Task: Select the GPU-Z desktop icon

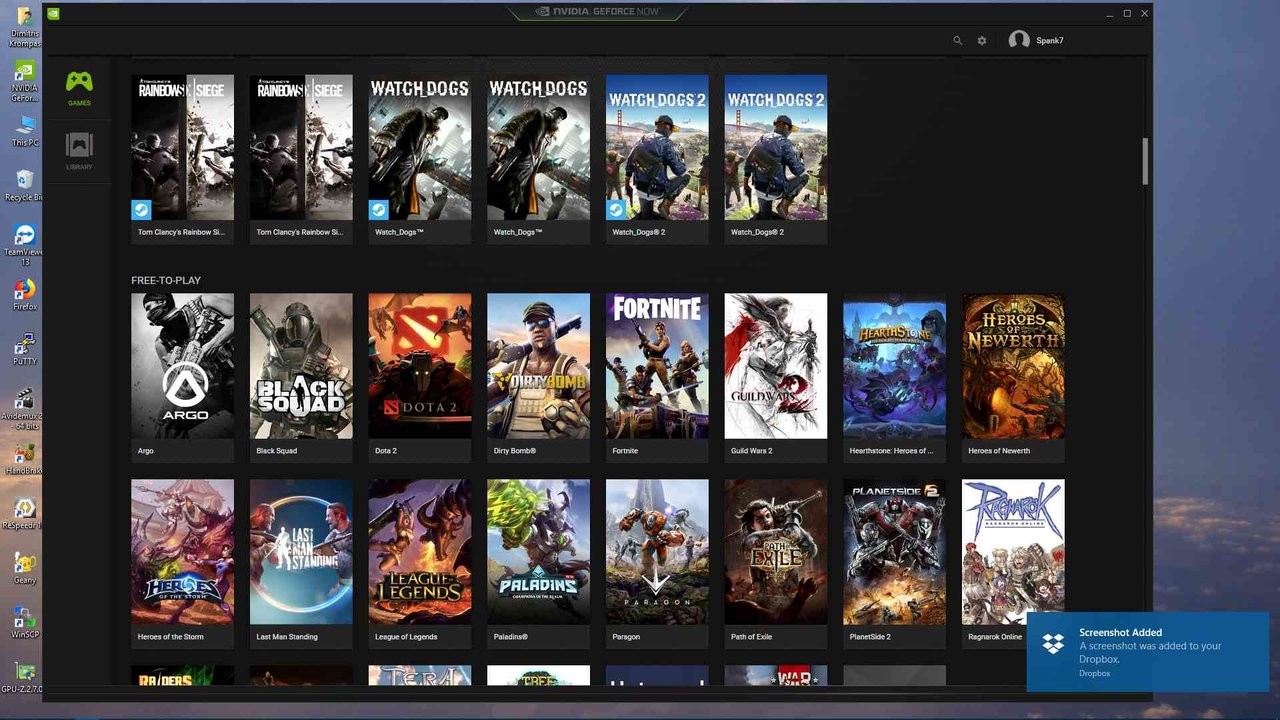Action: [x=24, y=677]
